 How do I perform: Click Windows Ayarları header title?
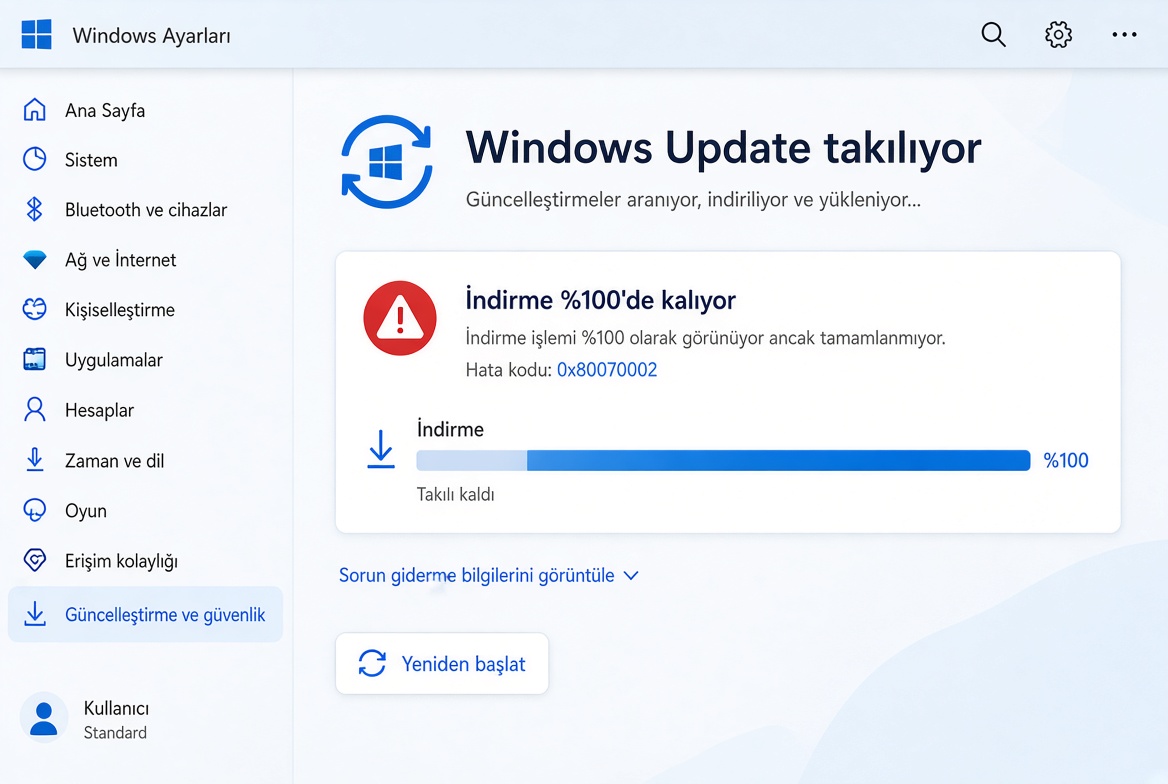(151, 35)
